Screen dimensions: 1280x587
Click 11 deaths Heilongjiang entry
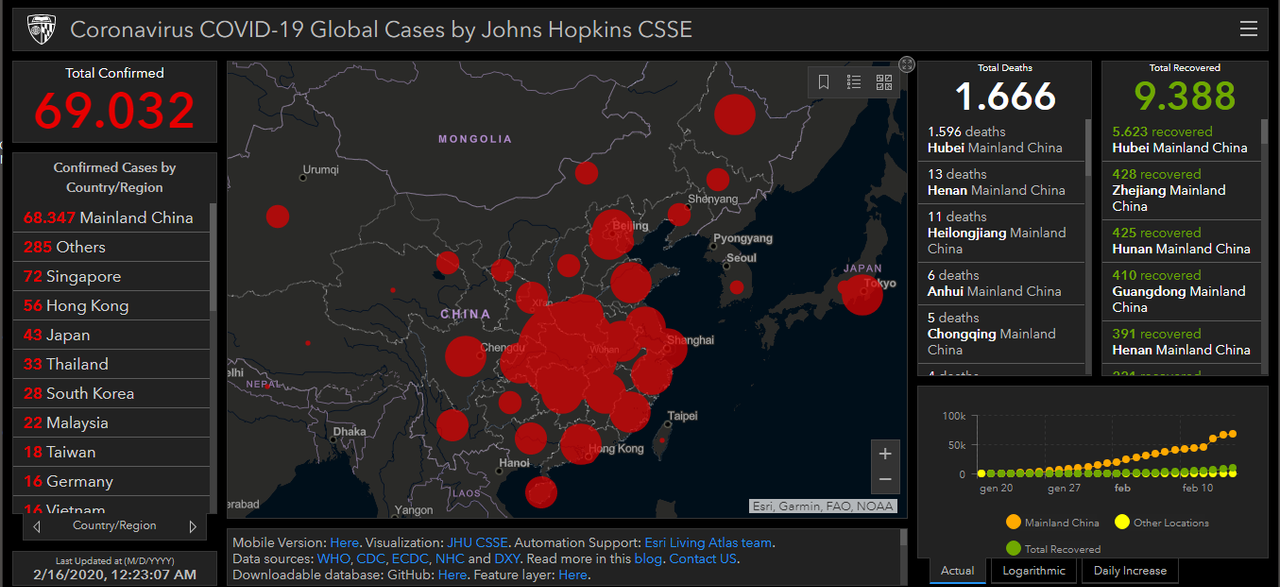click(x=1001, y=233)
